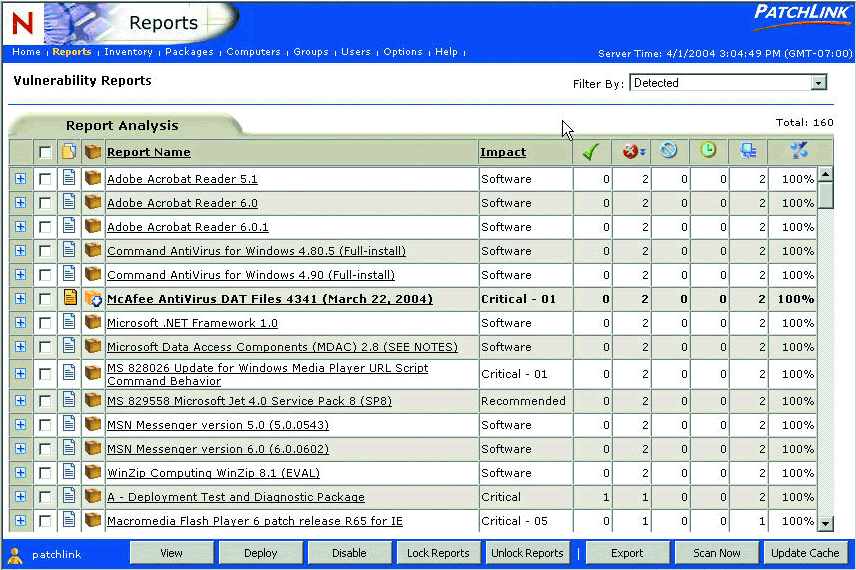The image size is (856, 570).
Task: Open the Filter By Detected dropdown
Action: [728, 83]
